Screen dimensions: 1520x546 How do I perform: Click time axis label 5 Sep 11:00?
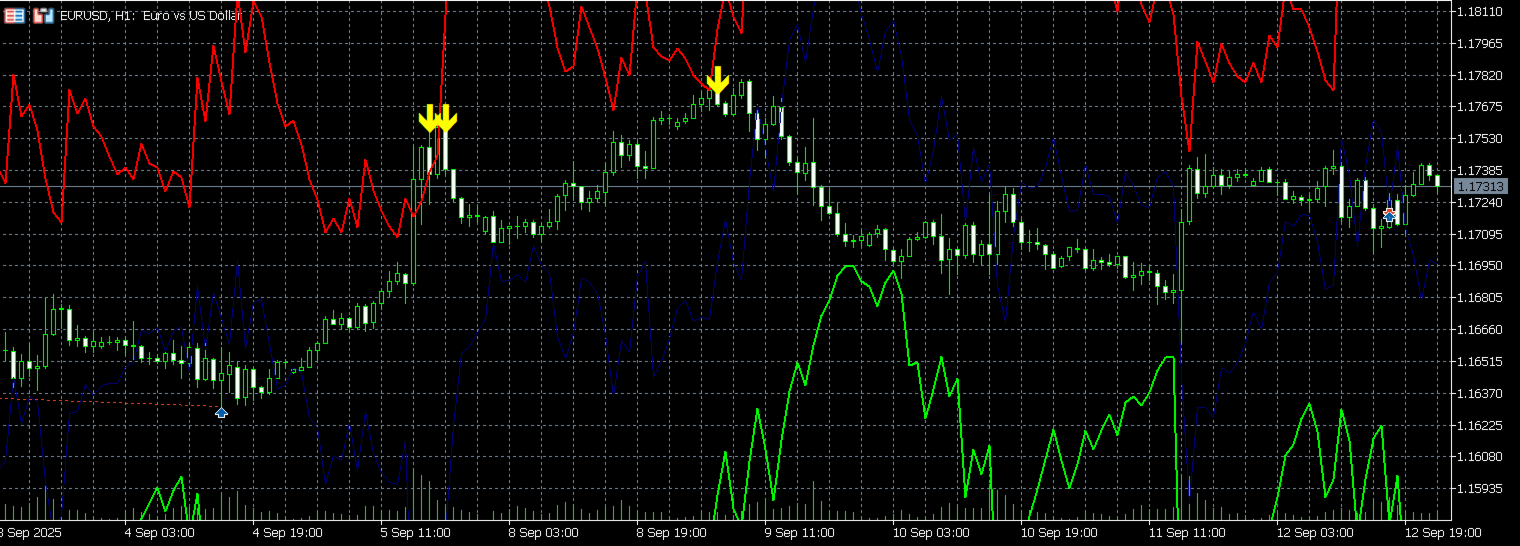point(415,533)
